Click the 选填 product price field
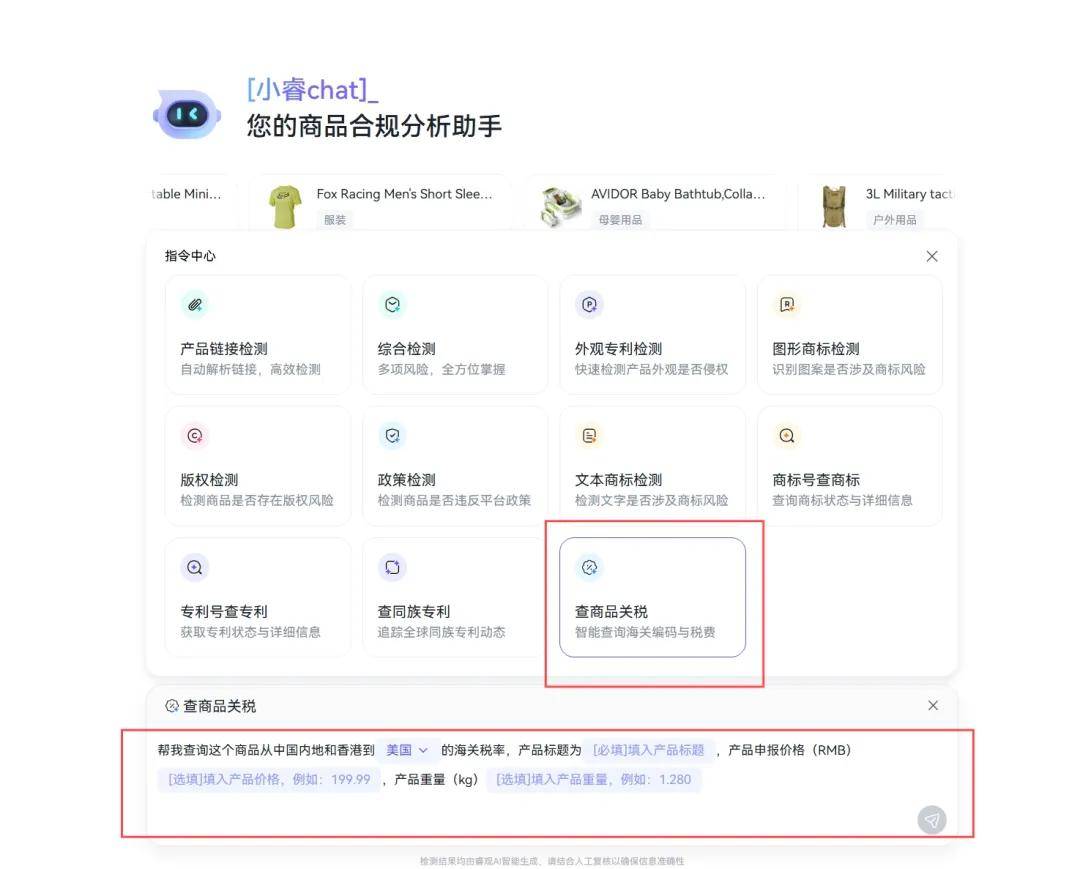 pos(269,779)
